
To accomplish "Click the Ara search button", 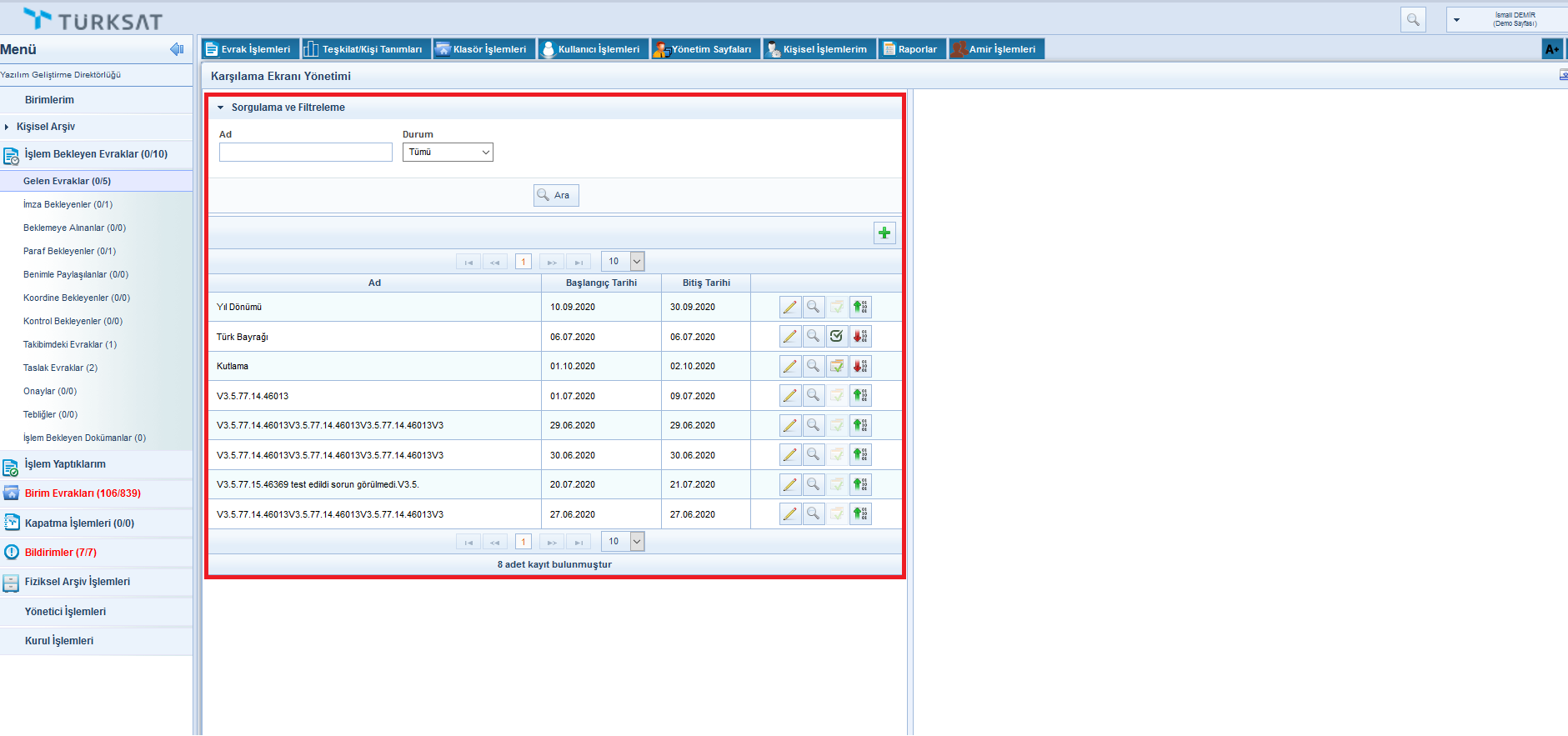I will pos(555,195).
